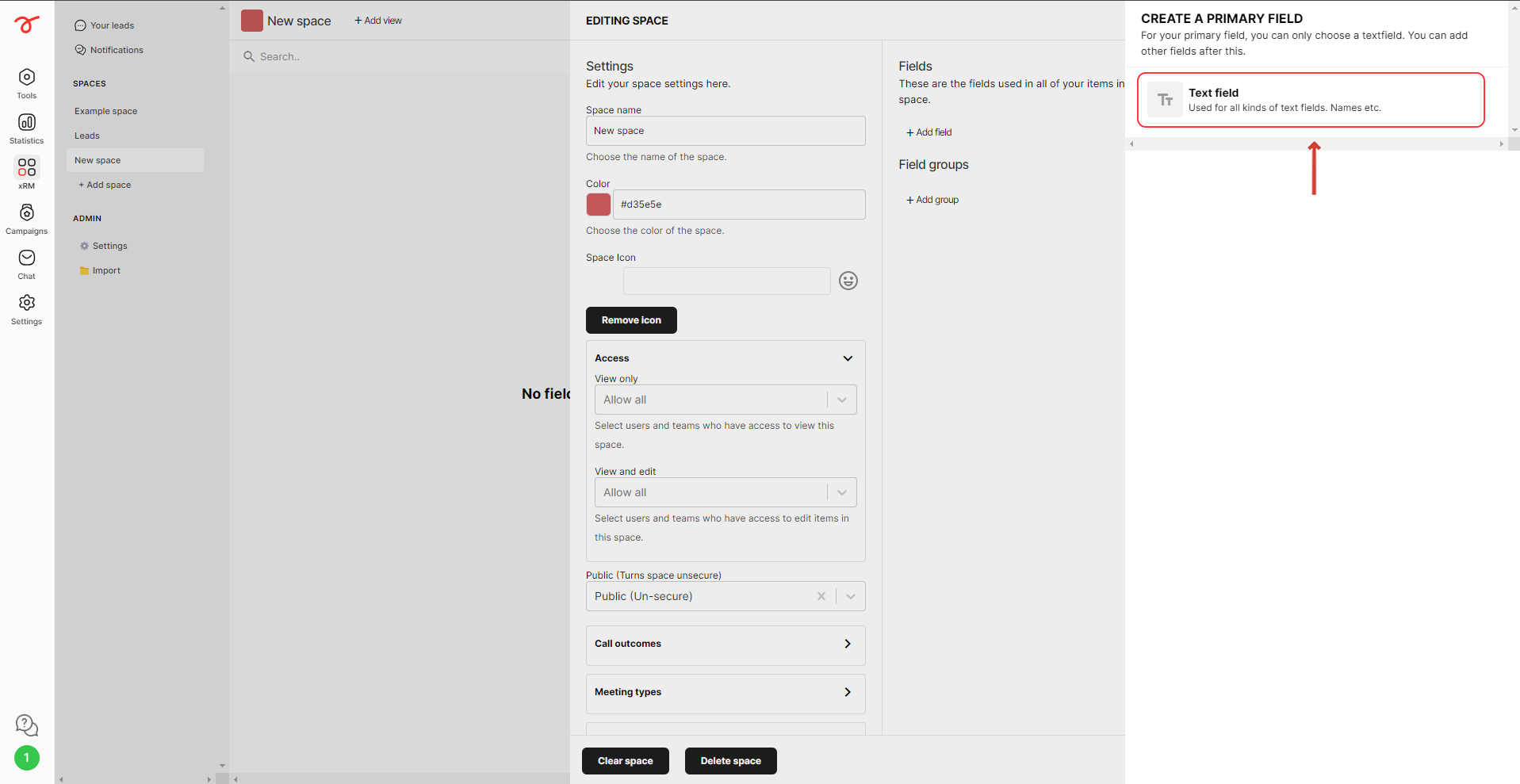Click Space Icon input field
The width and height of the screenshot is (1520, 784).
tap(726, 281)
